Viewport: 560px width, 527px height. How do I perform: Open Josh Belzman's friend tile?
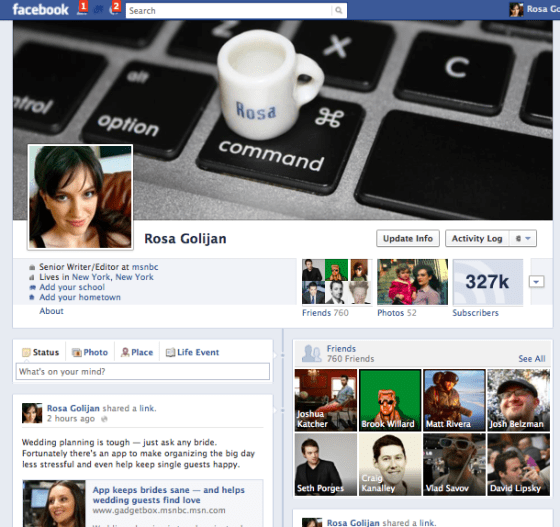[519, 400]
